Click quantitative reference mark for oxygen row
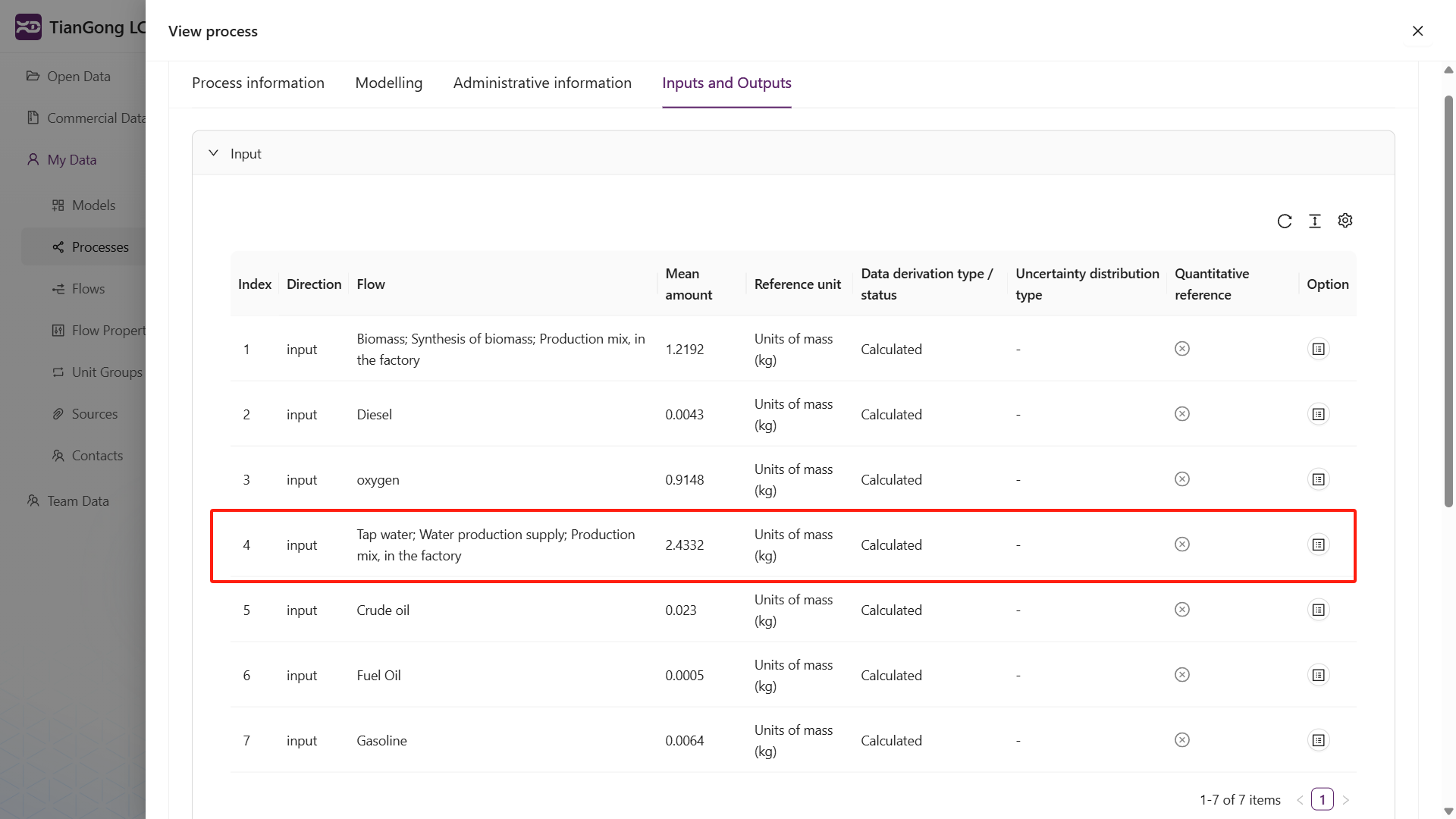This screenshot has width=1456, height=819. point(1181,479)
